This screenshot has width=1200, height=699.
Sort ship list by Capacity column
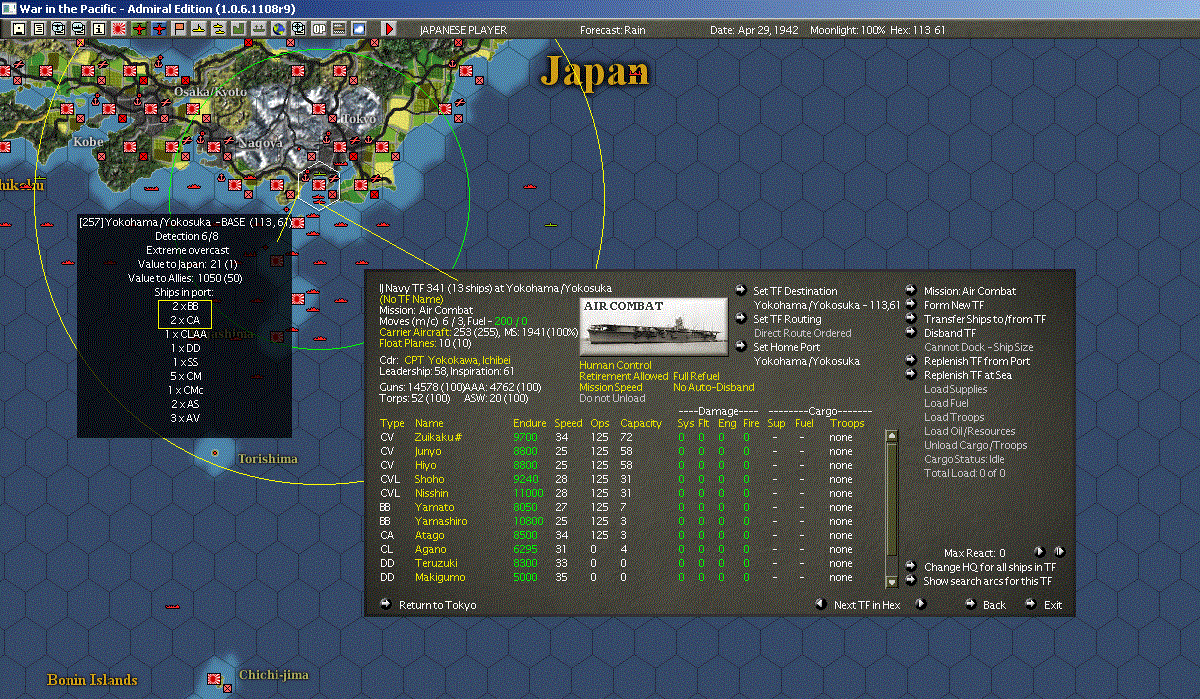641,423
